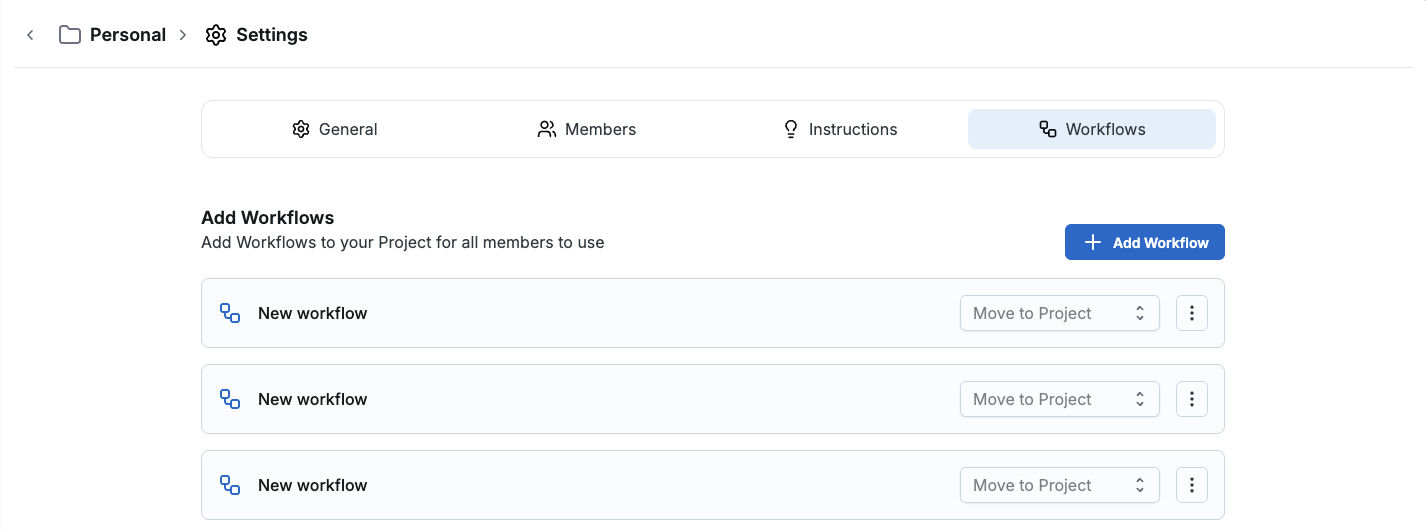Click the third workflow's flow icon
This screenshot has width=1426, height=531.
pos(230,485)
